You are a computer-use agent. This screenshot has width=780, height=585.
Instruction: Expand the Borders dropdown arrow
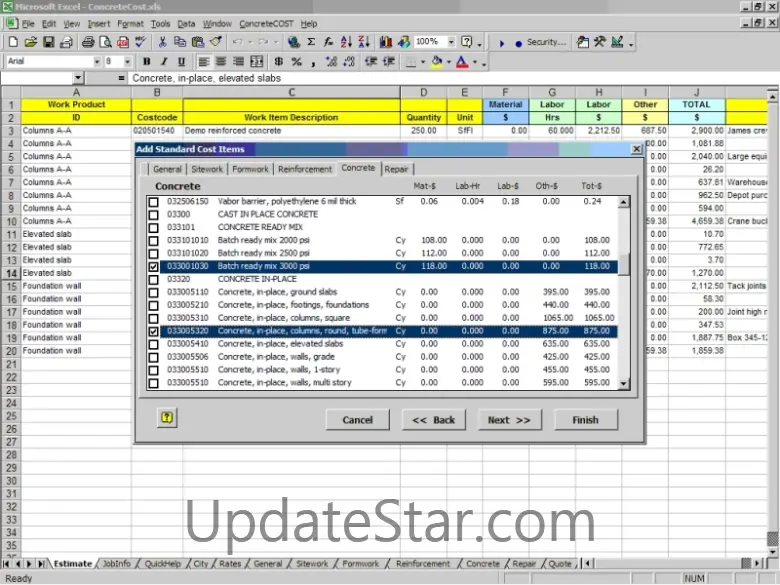(x=423, y=62)
